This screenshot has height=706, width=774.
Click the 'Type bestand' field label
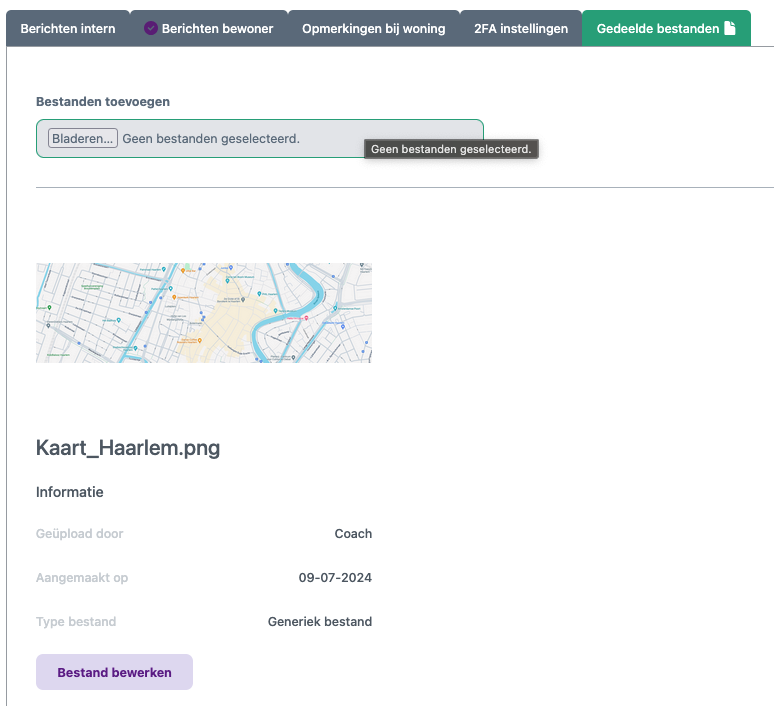76,622
